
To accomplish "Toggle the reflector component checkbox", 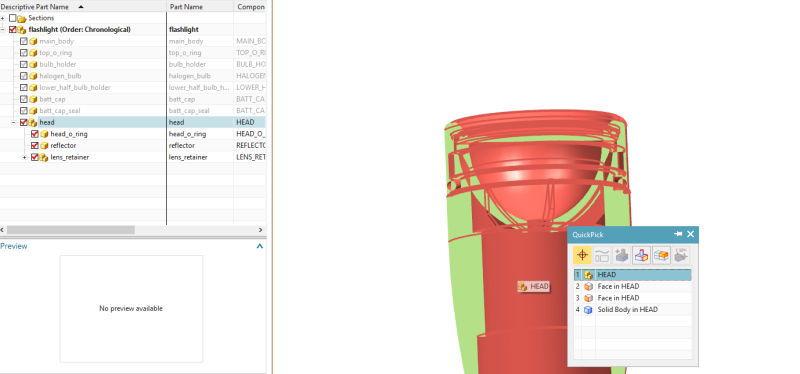I will (x=35, y=145).
